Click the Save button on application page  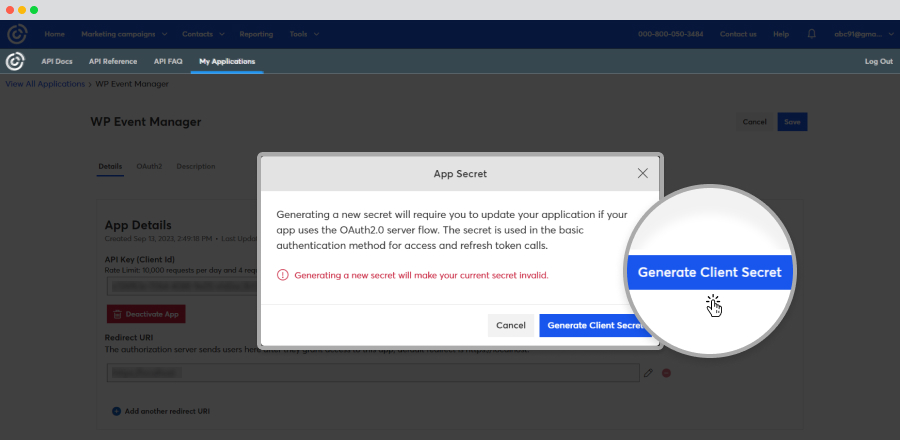coord(792,122)
